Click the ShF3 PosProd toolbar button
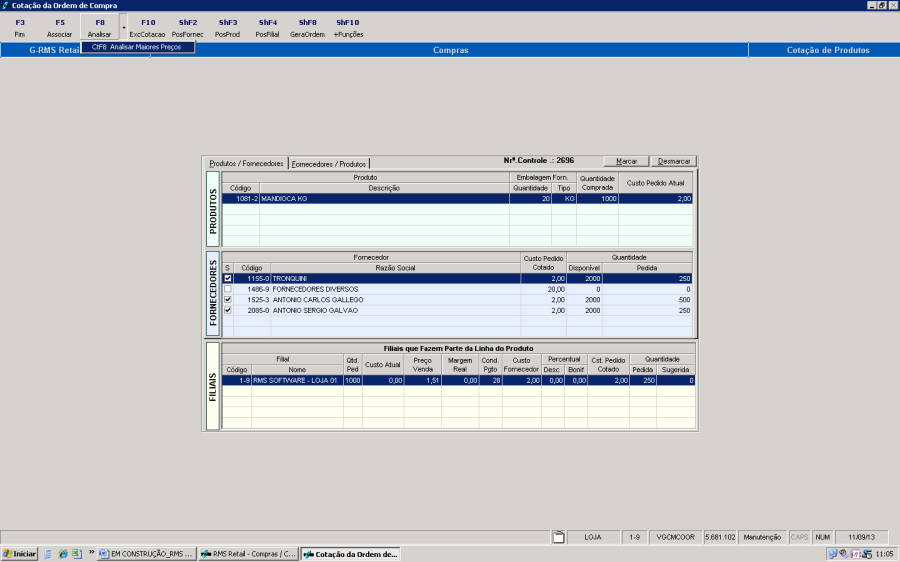Viewport: 900px width, 562px height. click(x=228, y=27)
